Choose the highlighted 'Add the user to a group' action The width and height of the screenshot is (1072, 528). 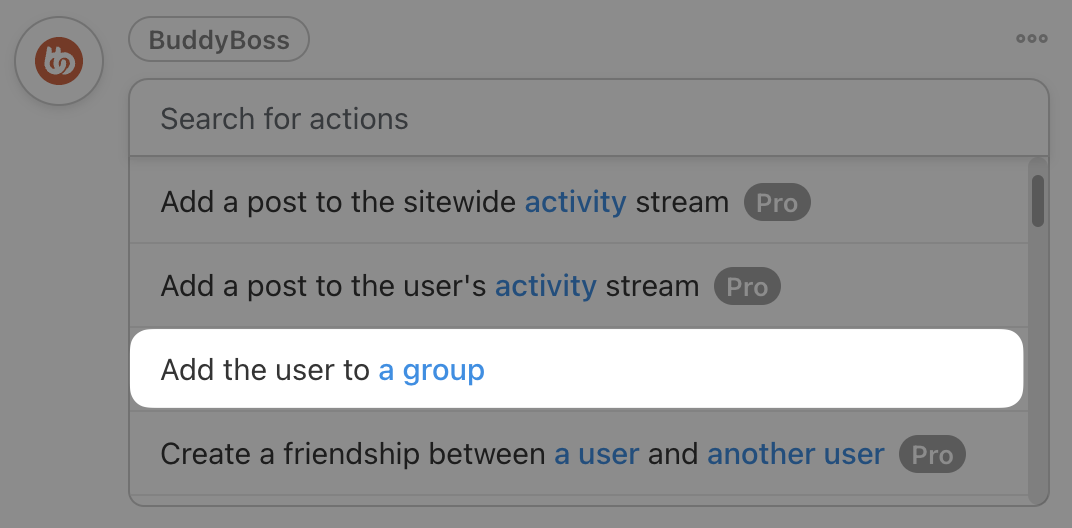point(576,369)
